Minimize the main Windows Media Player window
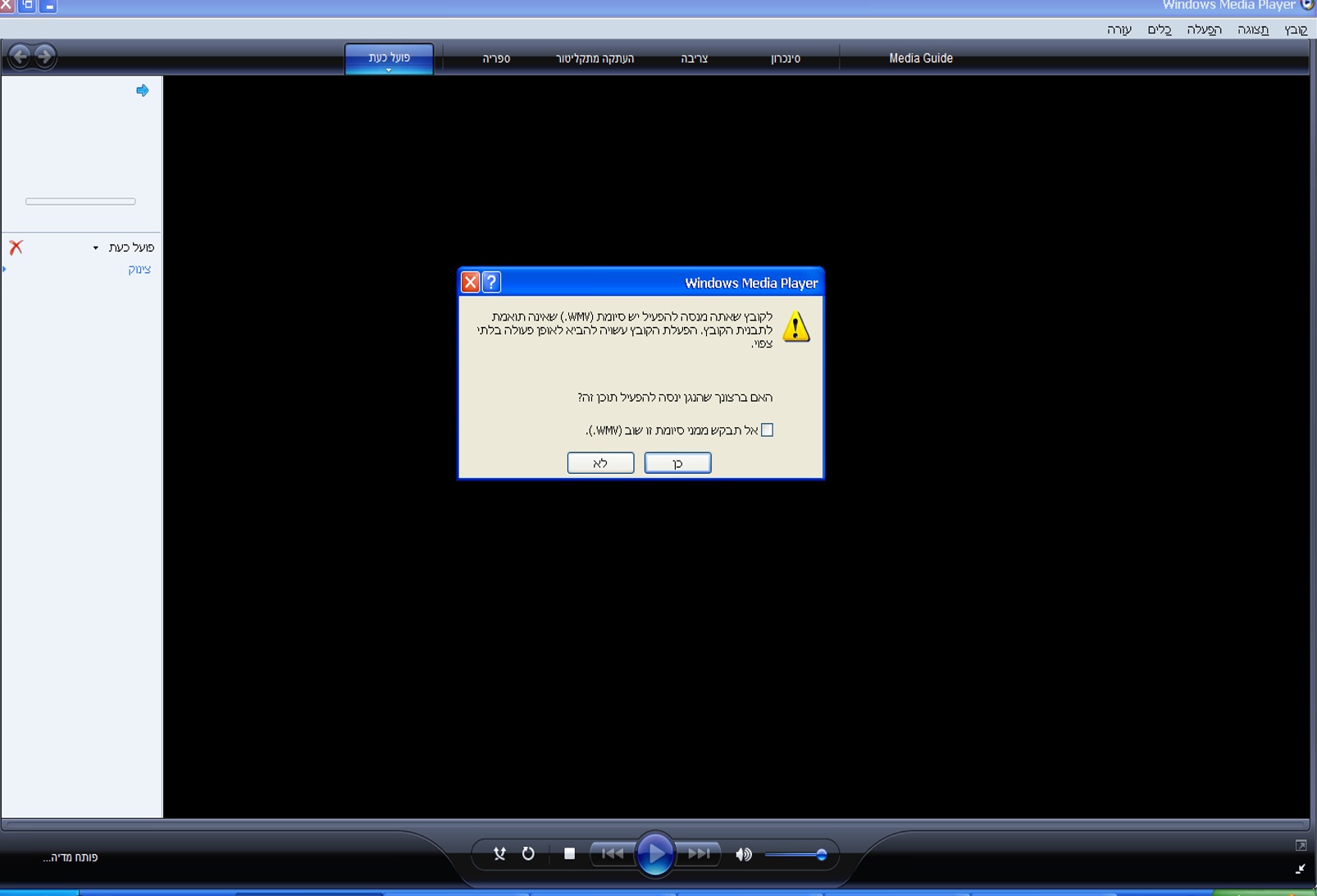Viewport: 1317px width, 896px height. (49, 6)
